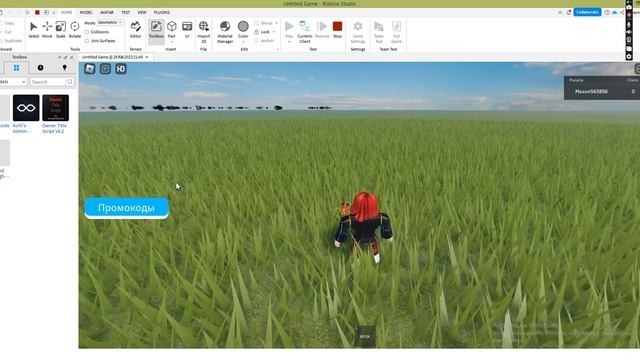The height and width of the screenshot is (360, 640).
Task: Activate the Scale tool
Action: click(x=60, y=30)
